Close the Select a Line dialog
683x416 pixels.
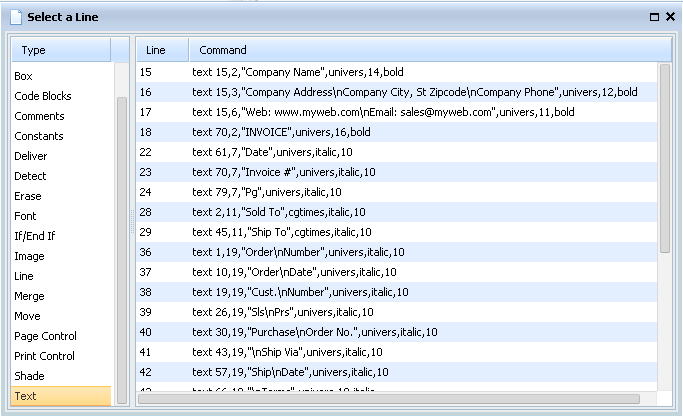[x=669, y=17]
